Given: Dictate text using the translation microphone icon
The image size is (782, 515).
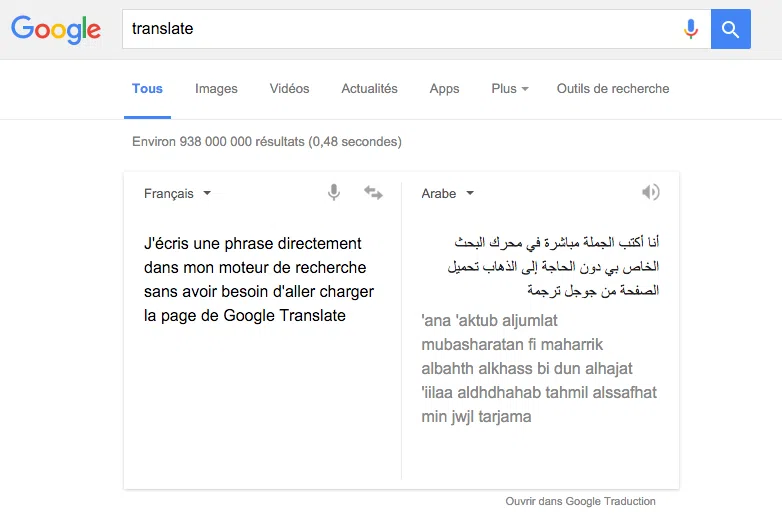Looking at the screenshot, I should click(334, 192).
